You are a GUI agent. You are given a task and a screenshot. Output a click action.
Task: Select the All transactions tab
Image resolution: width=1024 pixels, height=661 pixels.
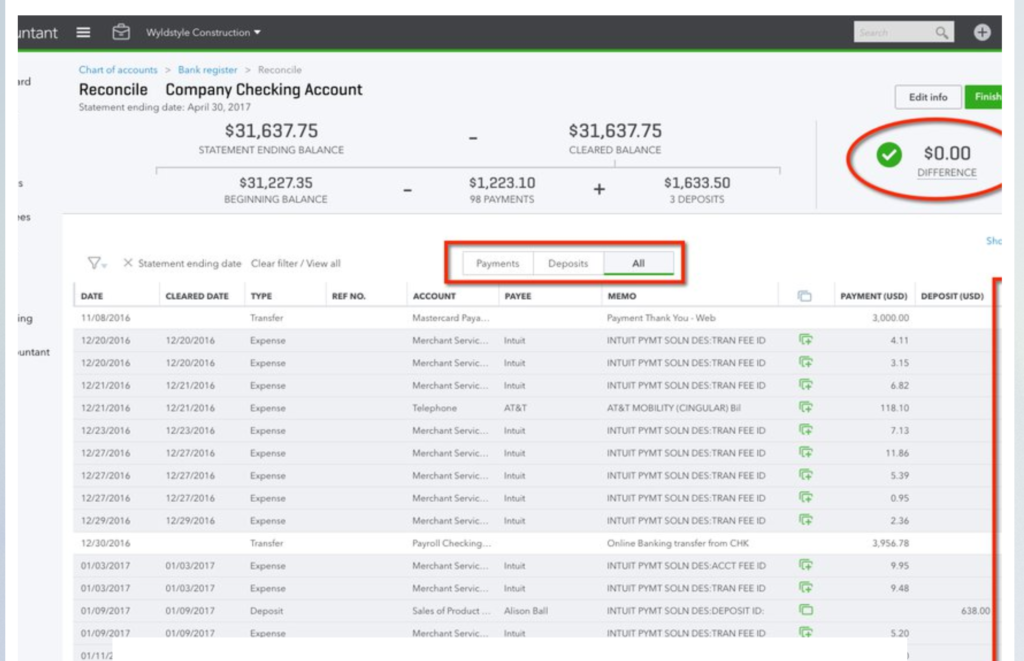638,264
